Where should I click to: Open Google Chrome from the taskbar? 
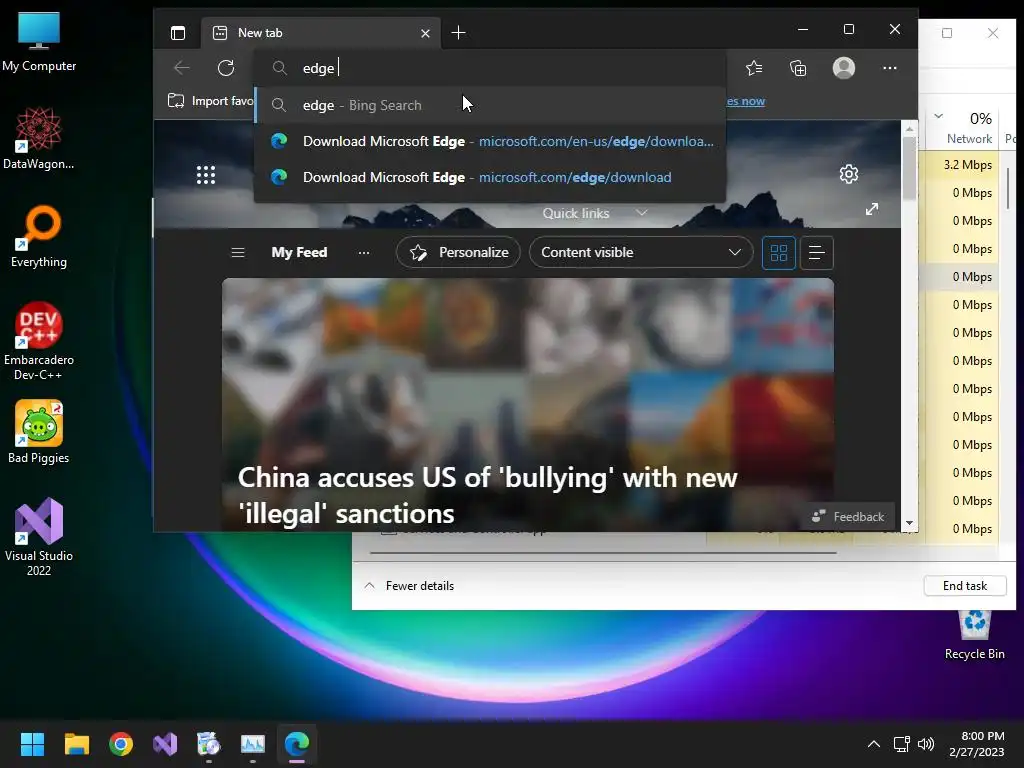(x=121, y=744)
